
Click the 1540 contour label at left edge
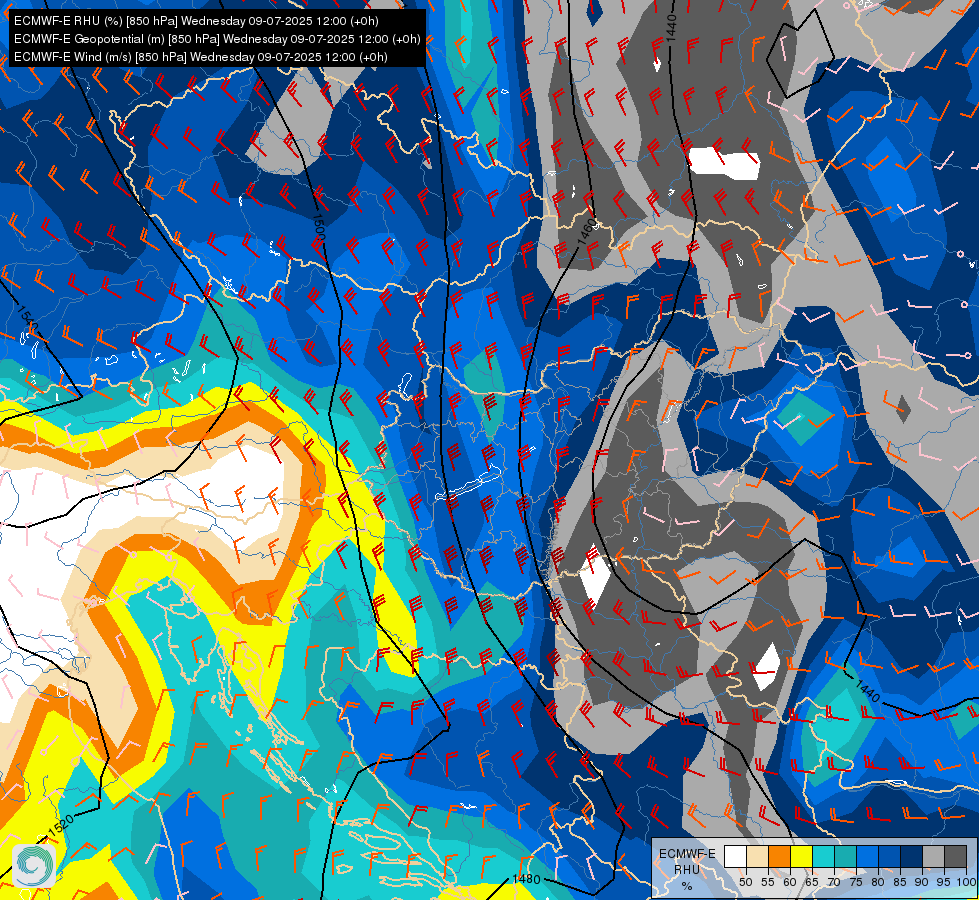click(x=27, y=319)
